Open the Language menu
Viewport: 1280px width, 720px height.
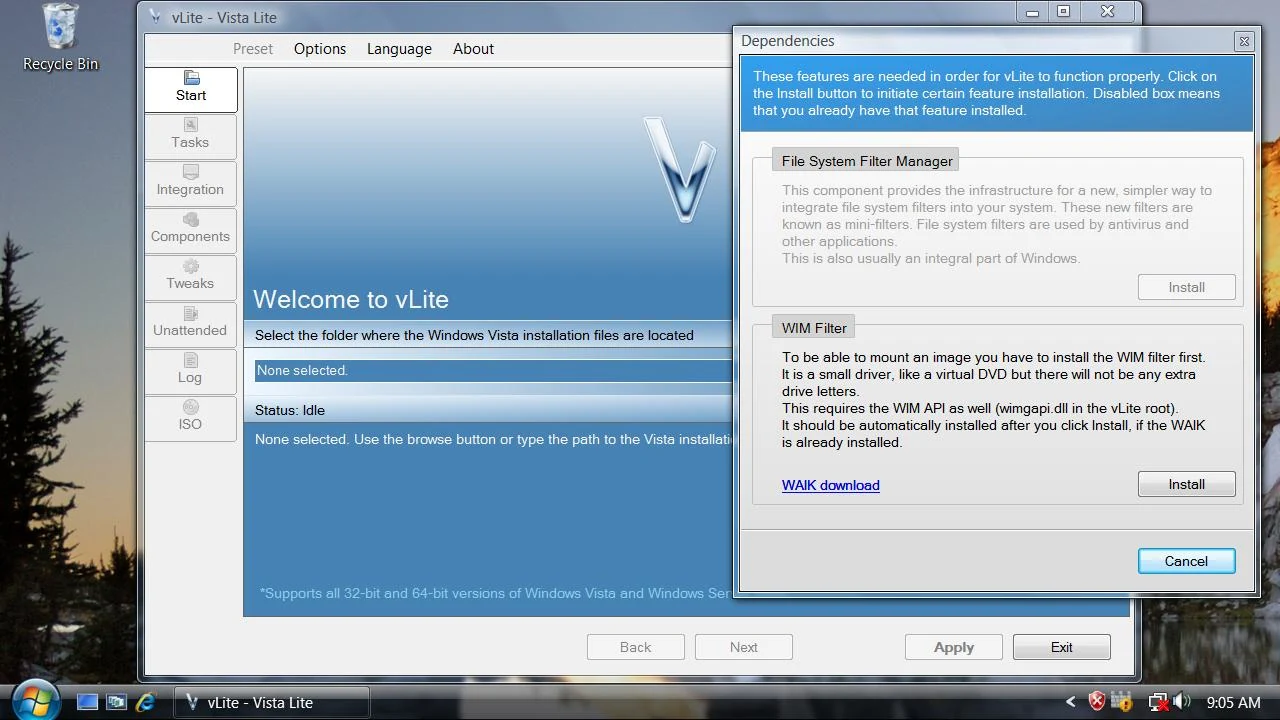(x=399, y=49)
